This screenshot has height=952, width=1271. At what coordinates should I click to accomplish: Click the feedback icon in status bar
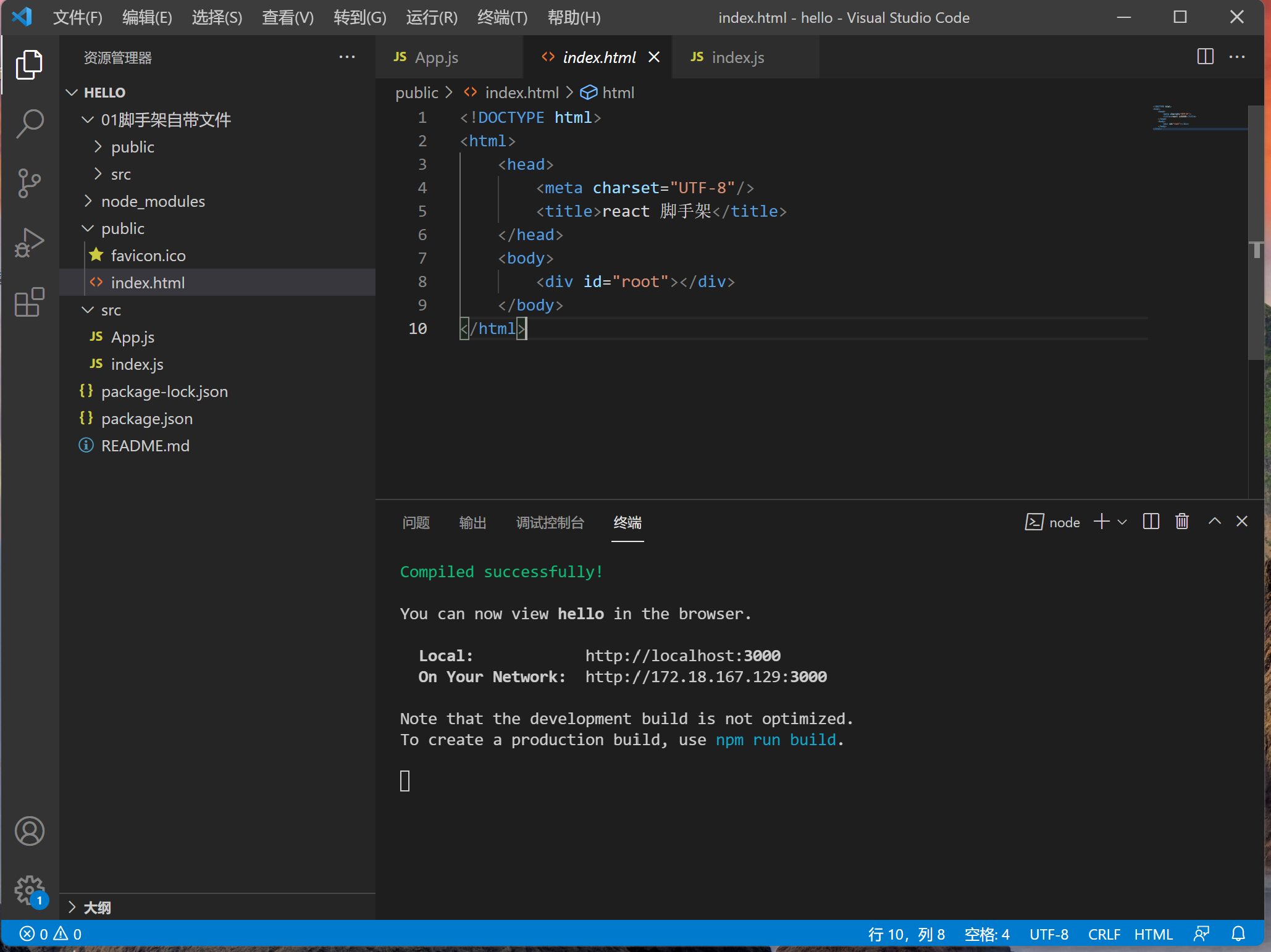click(1201, 934)
